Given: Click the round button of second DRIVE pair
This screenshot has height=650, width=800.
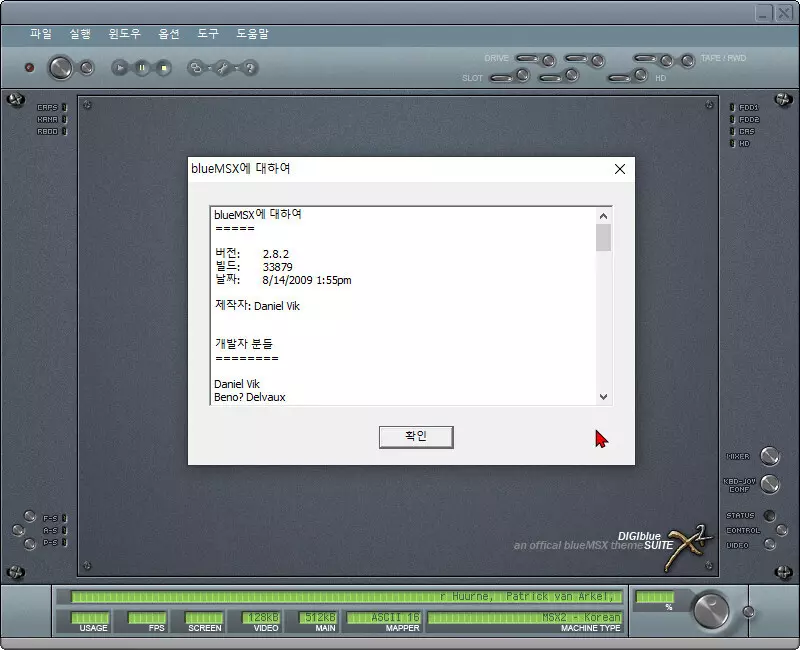Looking at the screenshot, I should point(597,61).
